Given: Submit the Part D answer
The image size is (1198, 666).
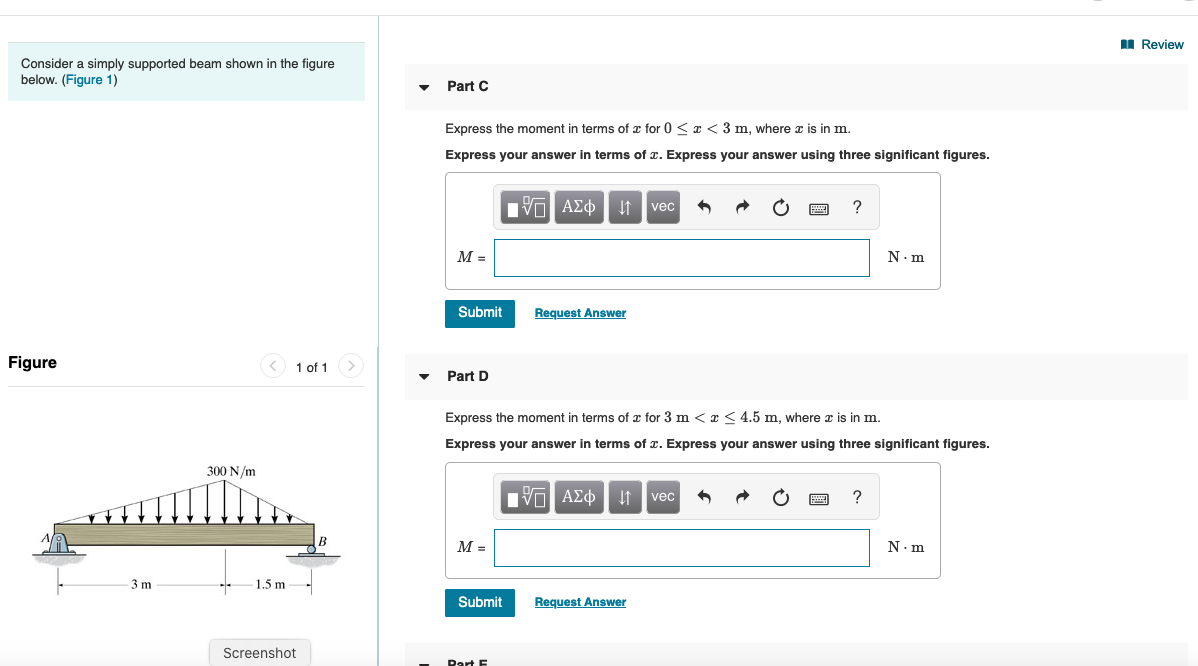Looking at the screenshot, I should coord(480,603).
